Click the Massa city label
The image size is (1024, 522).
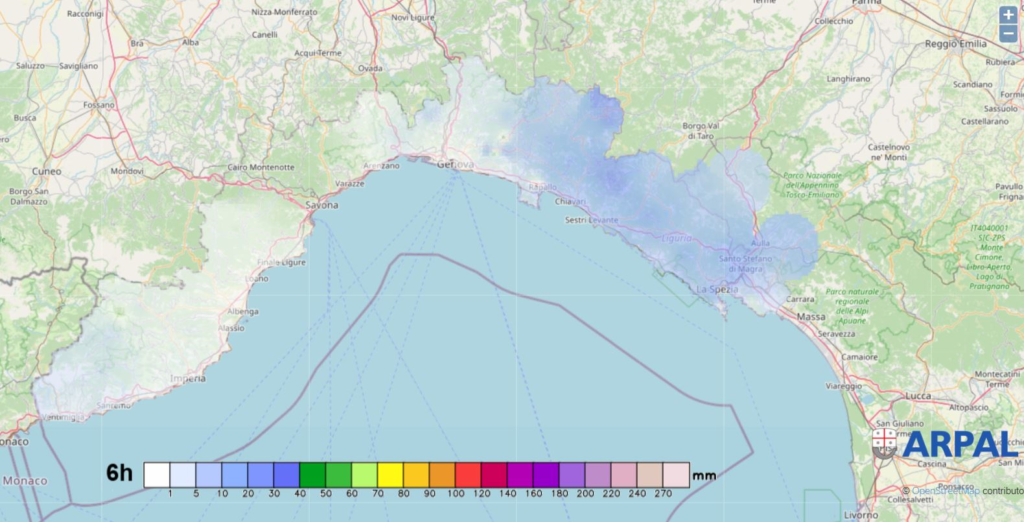811,317
